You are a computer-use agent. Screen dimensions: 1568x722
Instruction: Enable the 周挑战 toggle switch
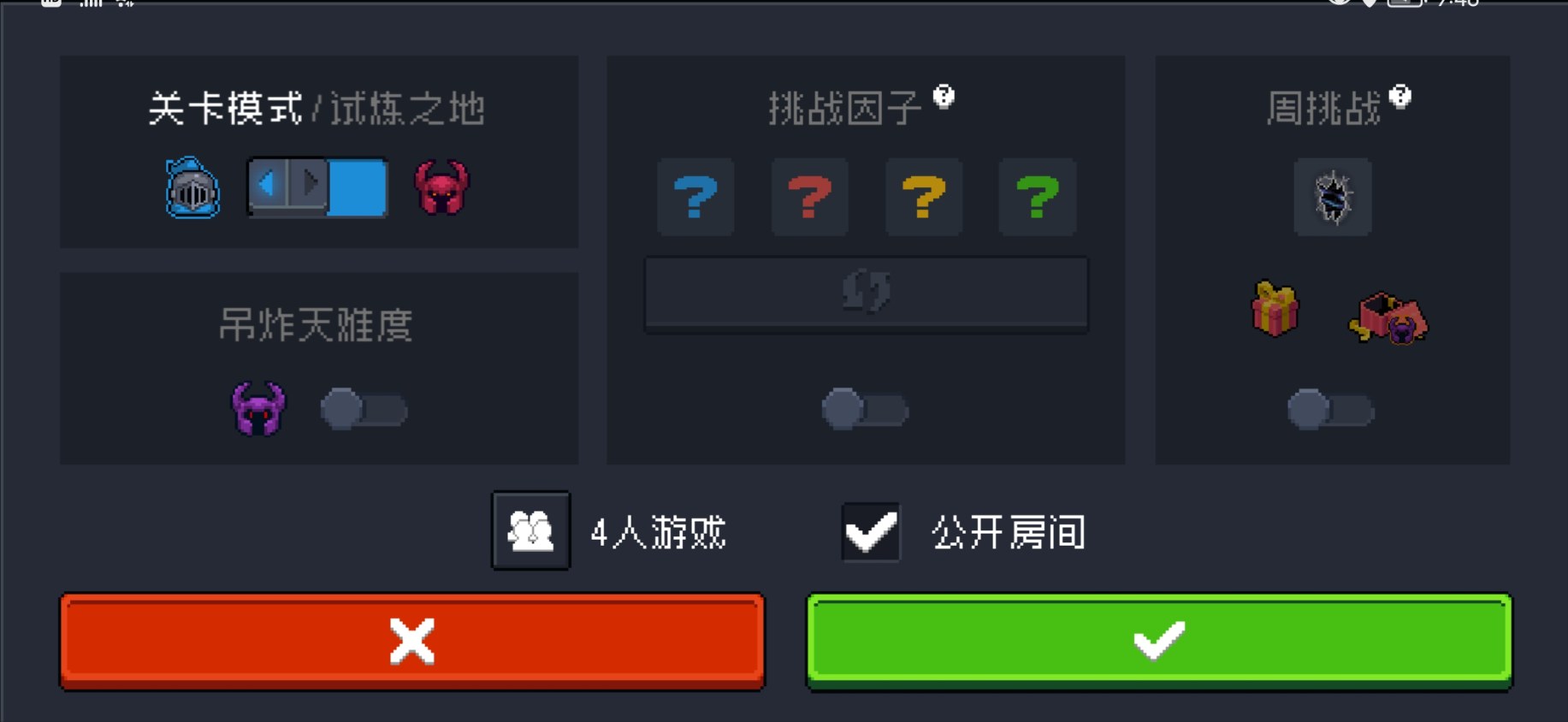(1331, 409)
